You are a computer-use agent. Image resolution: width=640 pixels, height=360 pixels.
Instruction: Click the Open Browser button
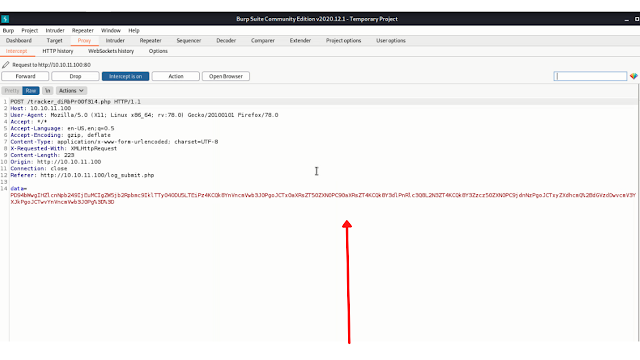pos(226,76)
